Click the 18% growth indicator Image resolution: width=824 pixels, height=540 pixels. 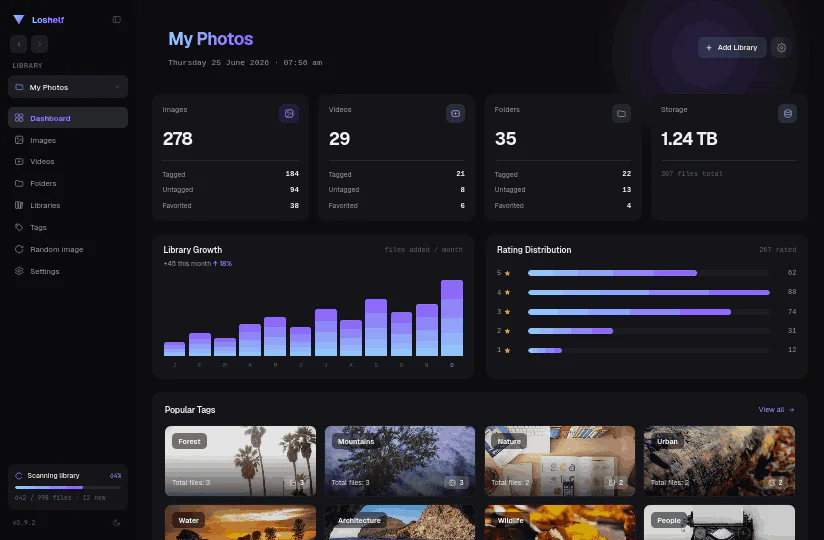[222, 264]
